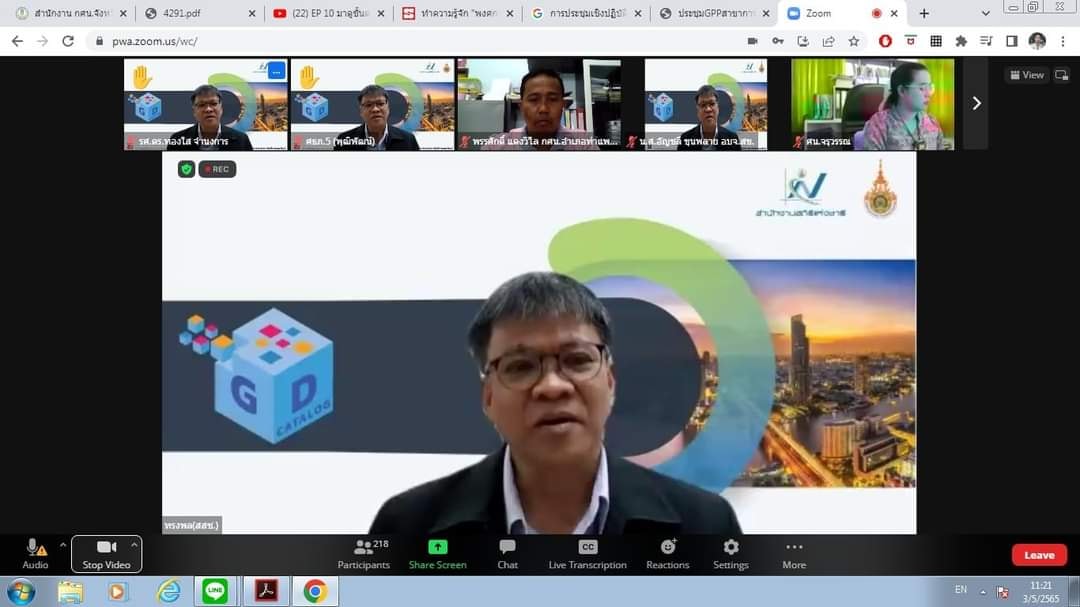
Task: Click the red Leave button
Action: coord(1039,555)
